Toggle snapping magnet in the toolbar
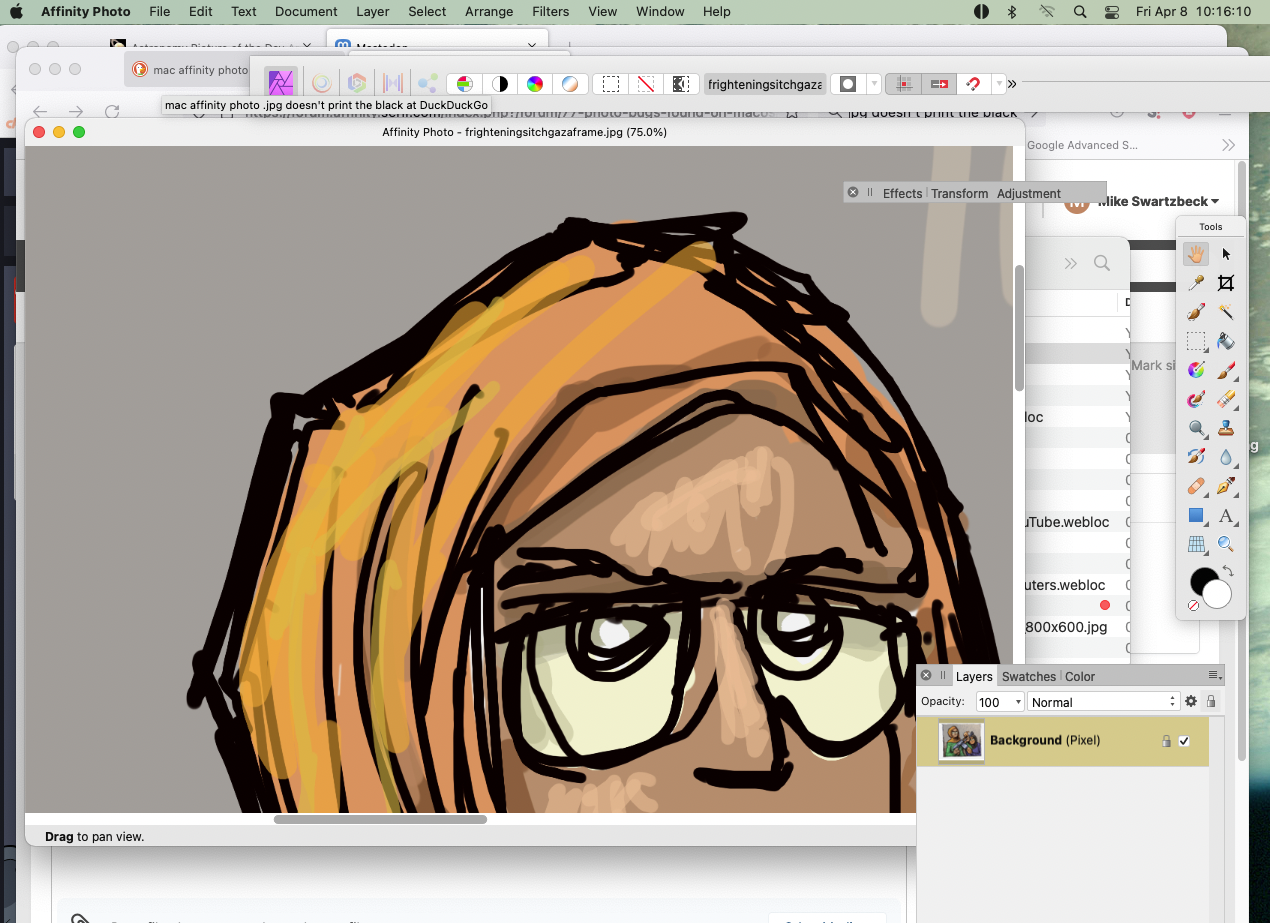The width and height of the screenshot is (1270, 923). coord(972,84)
